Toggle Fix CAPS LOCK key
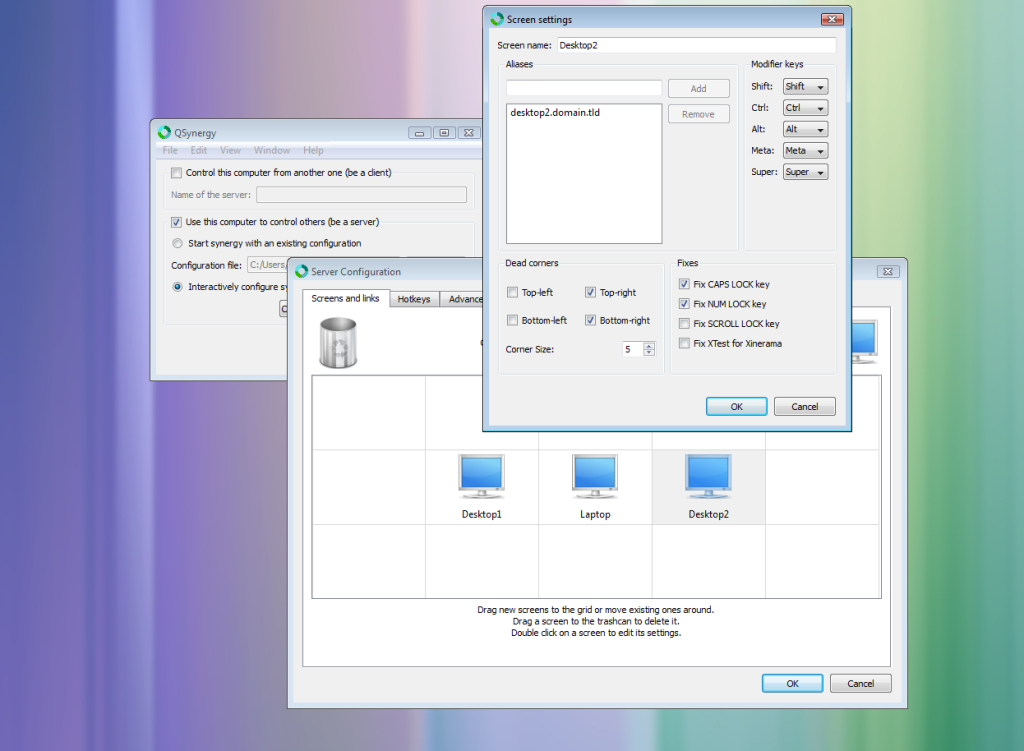 pos(684,284)
